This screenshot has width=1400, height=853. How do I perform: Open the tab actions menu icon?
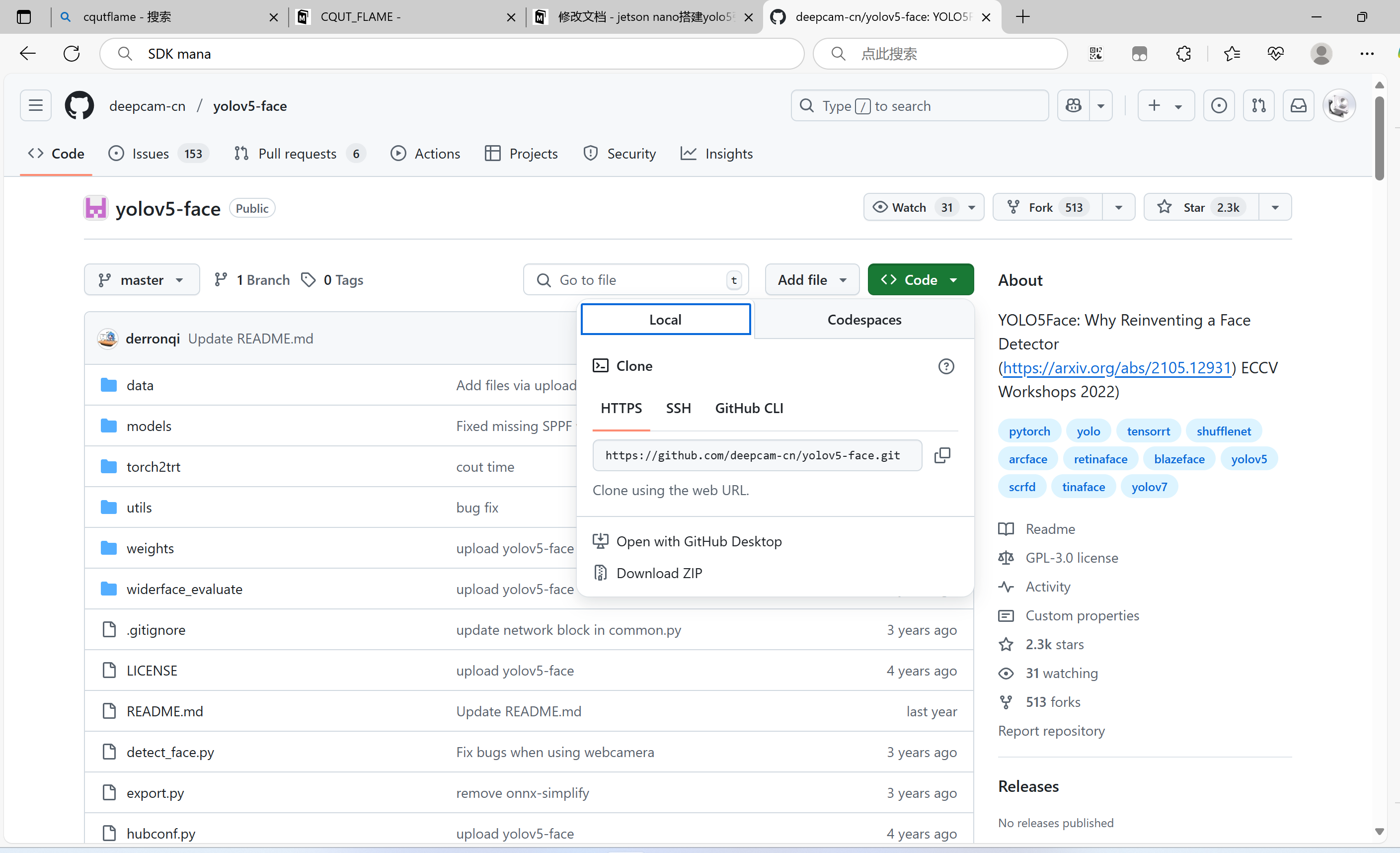click(x=24, y=17)
